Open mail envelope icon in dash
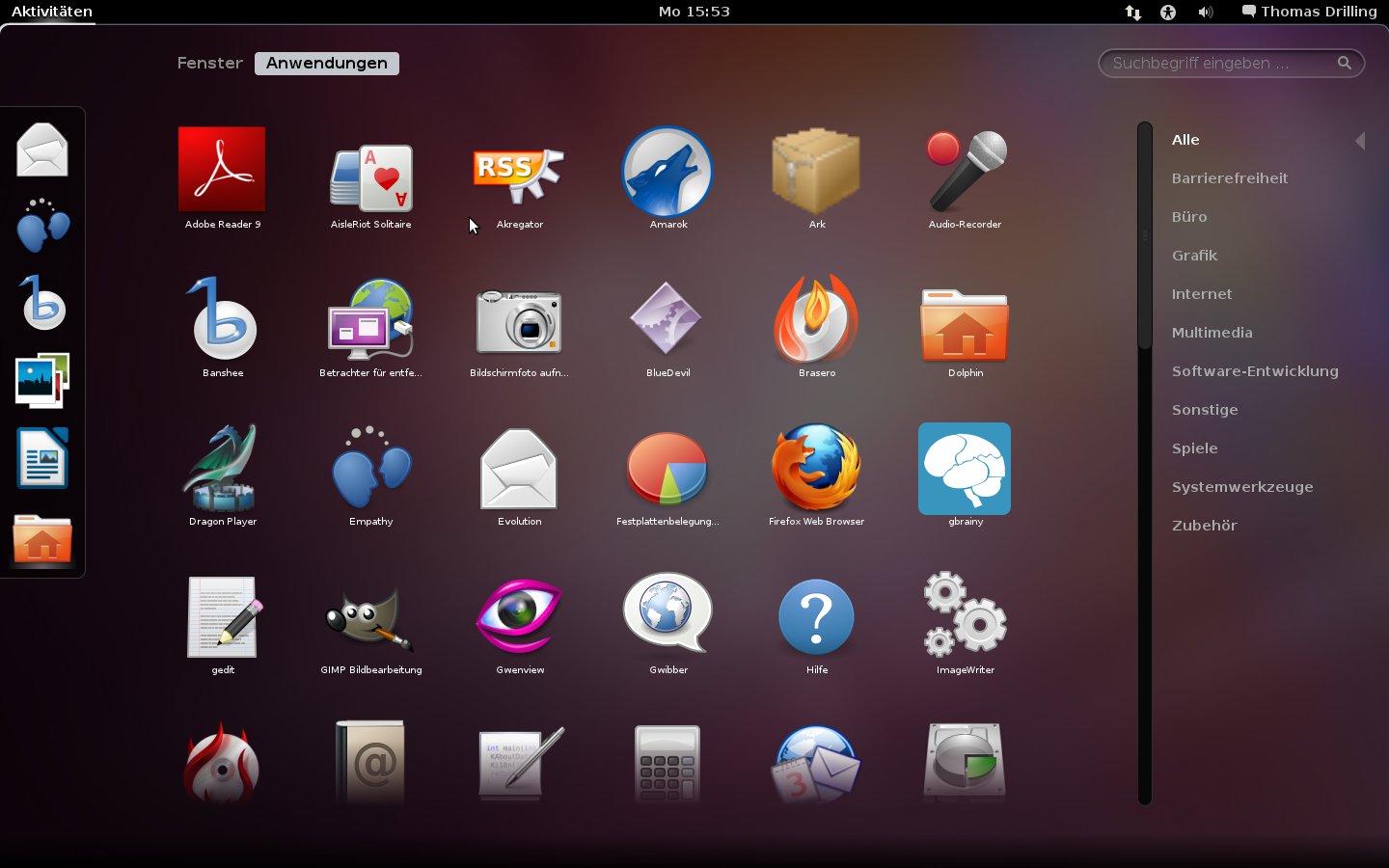The image size is (1389, 868). click(42, 149)
